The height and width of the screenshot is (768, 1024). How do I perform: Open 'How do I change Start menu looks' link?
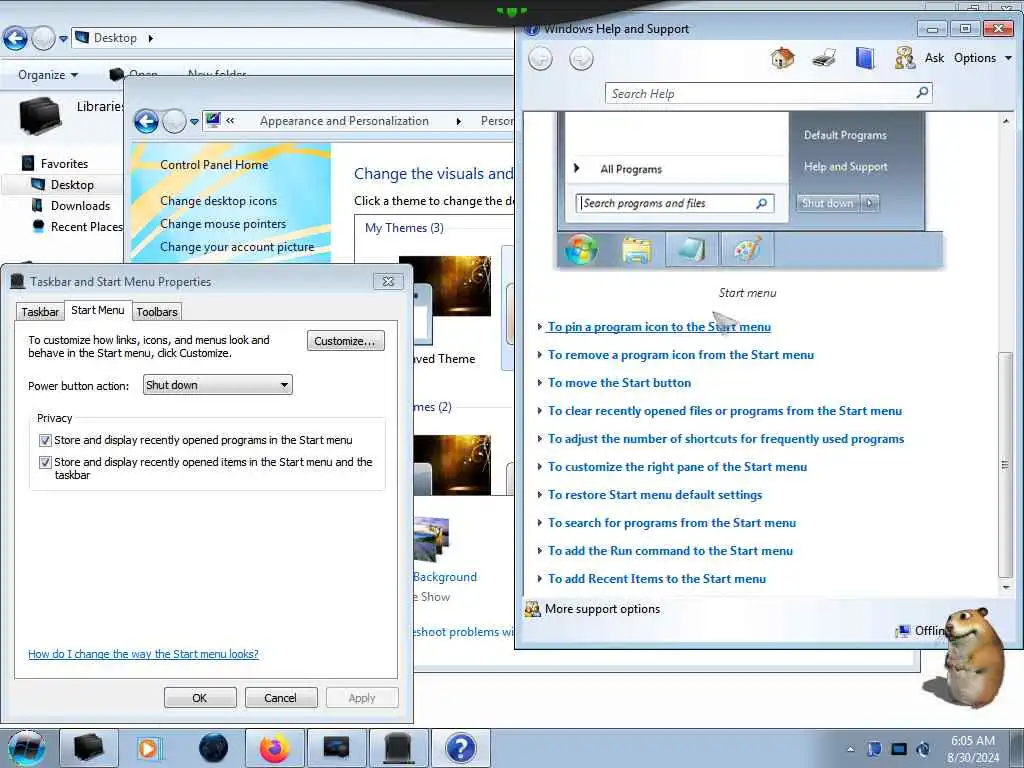pyautogui.click(x=143, y=654)
